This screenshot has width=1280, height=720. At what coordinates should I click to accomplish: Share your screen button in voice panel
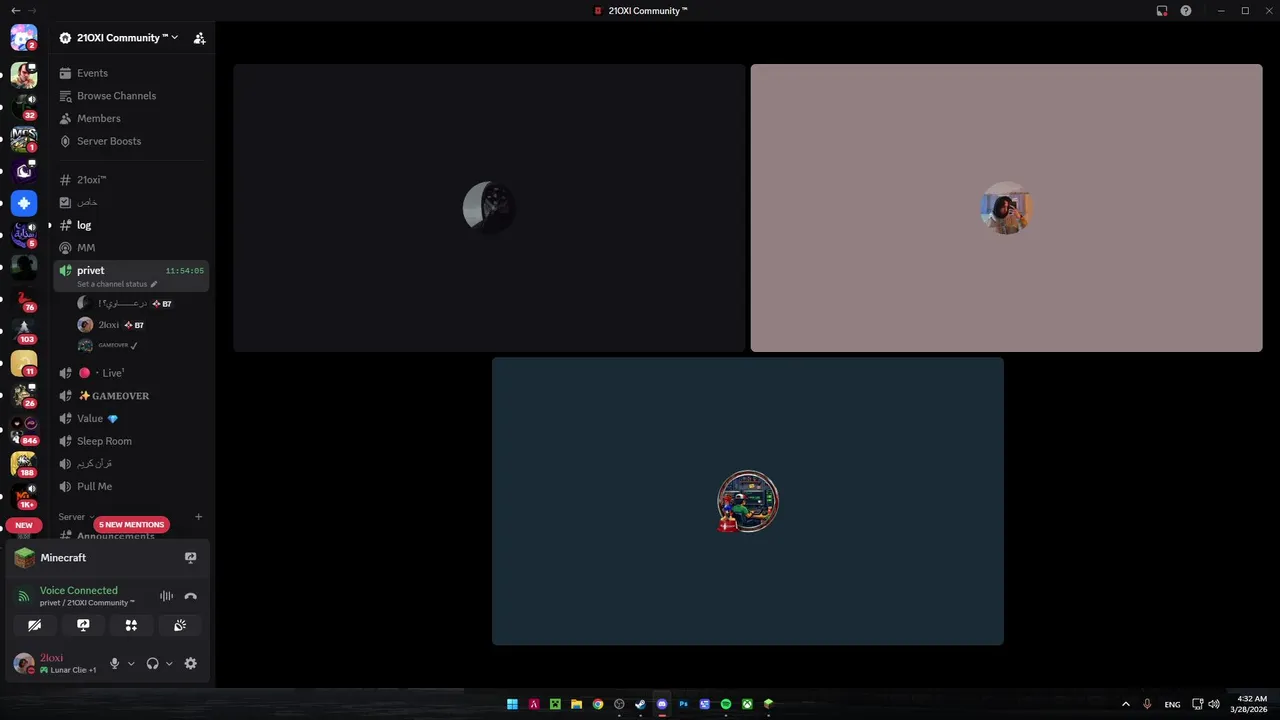tap(83, 625)
